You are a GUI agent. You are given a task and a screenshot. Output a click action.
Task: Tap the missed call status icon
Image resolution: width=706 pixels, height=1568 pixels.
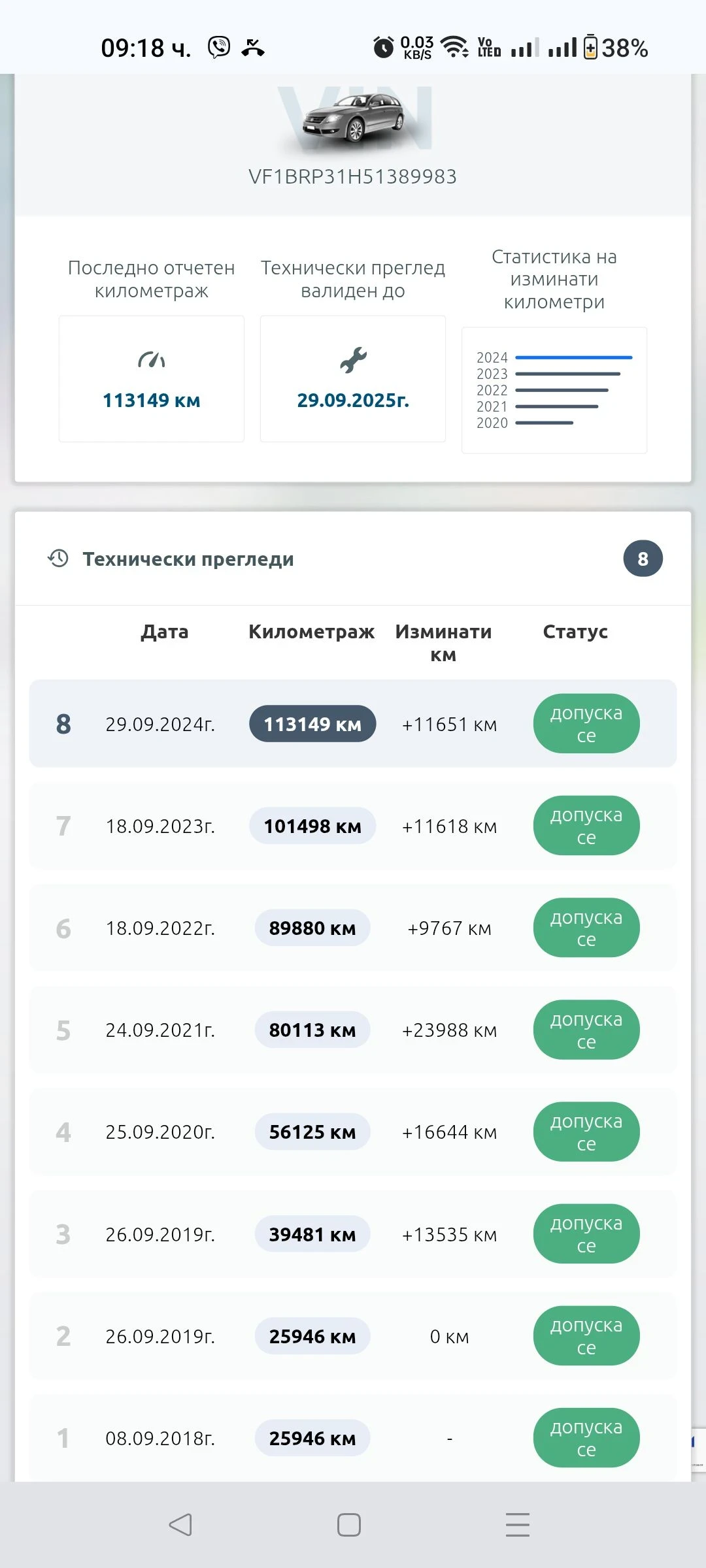coord(253,48)
